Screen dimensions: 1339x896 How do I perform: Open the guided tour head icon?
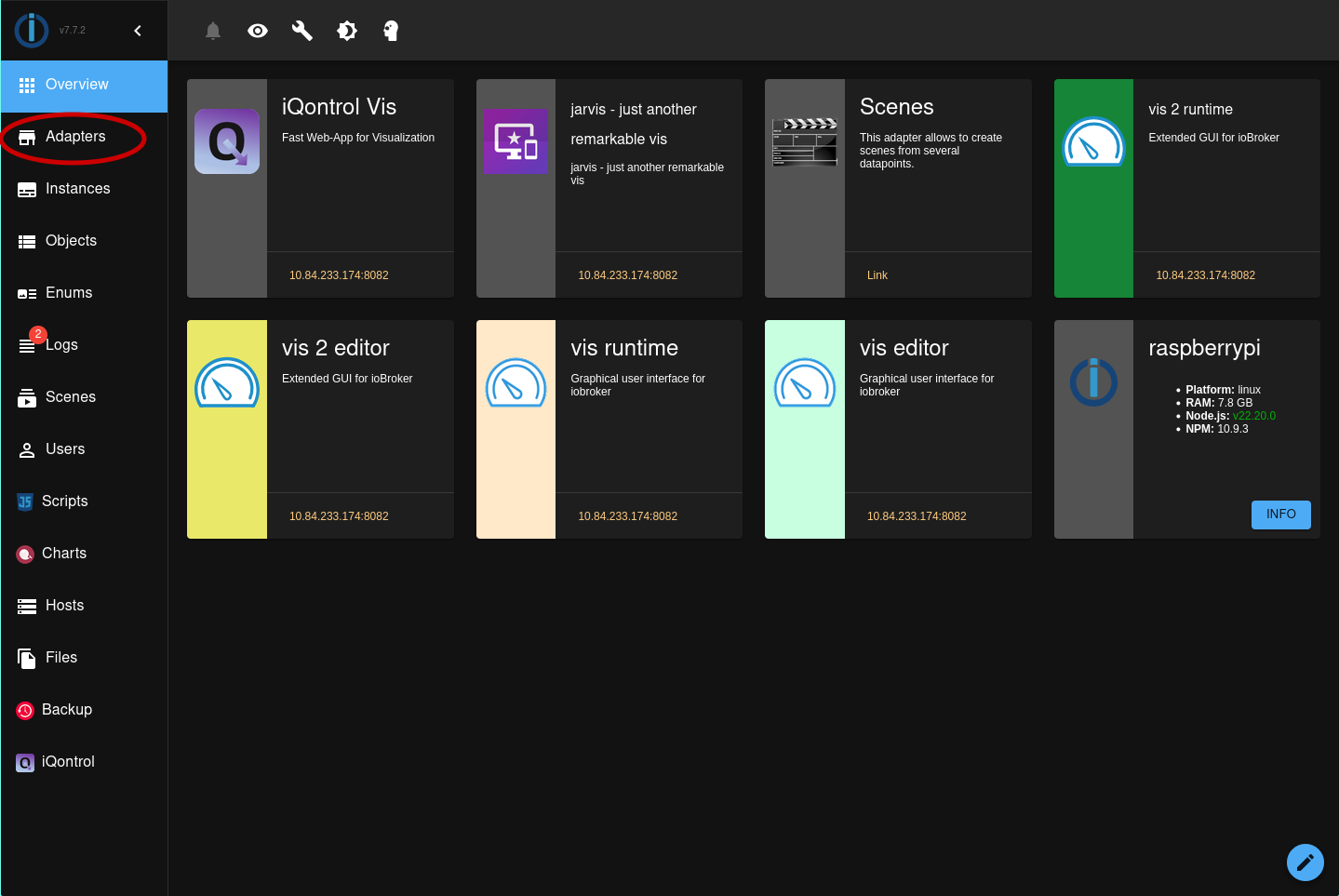tap(391, 30)
